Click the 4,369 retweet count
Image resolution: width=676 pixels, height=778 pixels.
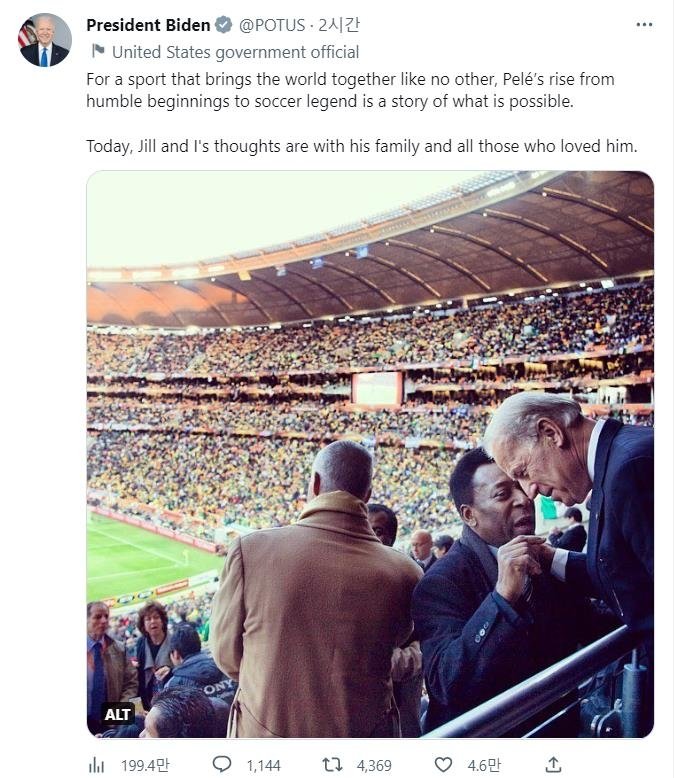(373, 765)
